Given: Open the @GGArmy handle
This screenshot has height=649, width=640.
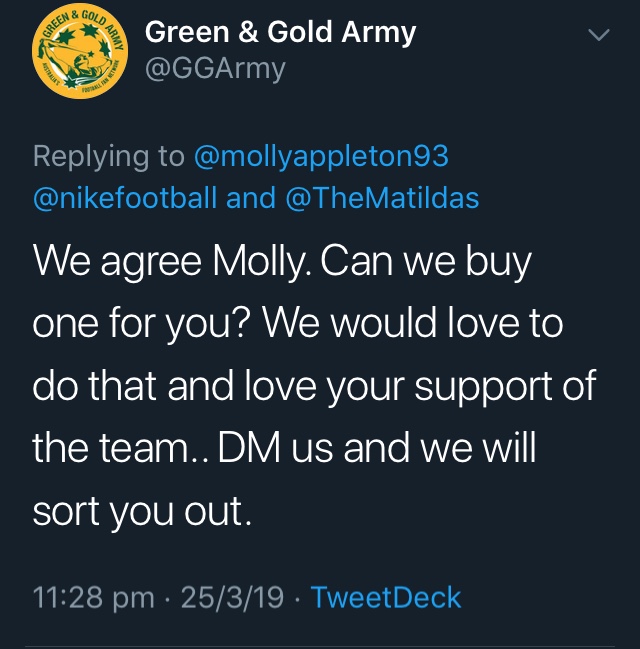Looking at the screenshot, I should [x=215, y=68].
